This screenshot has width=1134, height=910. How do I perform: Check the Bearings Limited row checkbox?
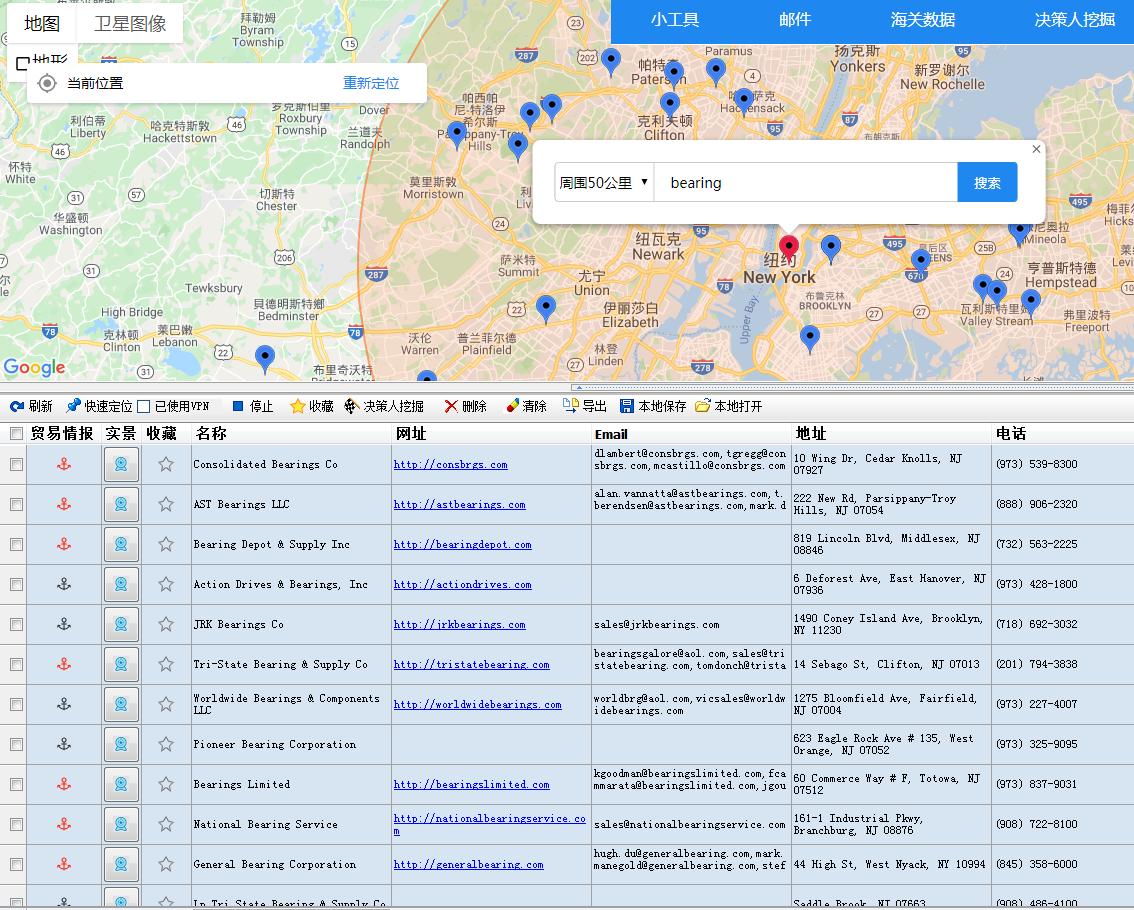tap(16, 784)
